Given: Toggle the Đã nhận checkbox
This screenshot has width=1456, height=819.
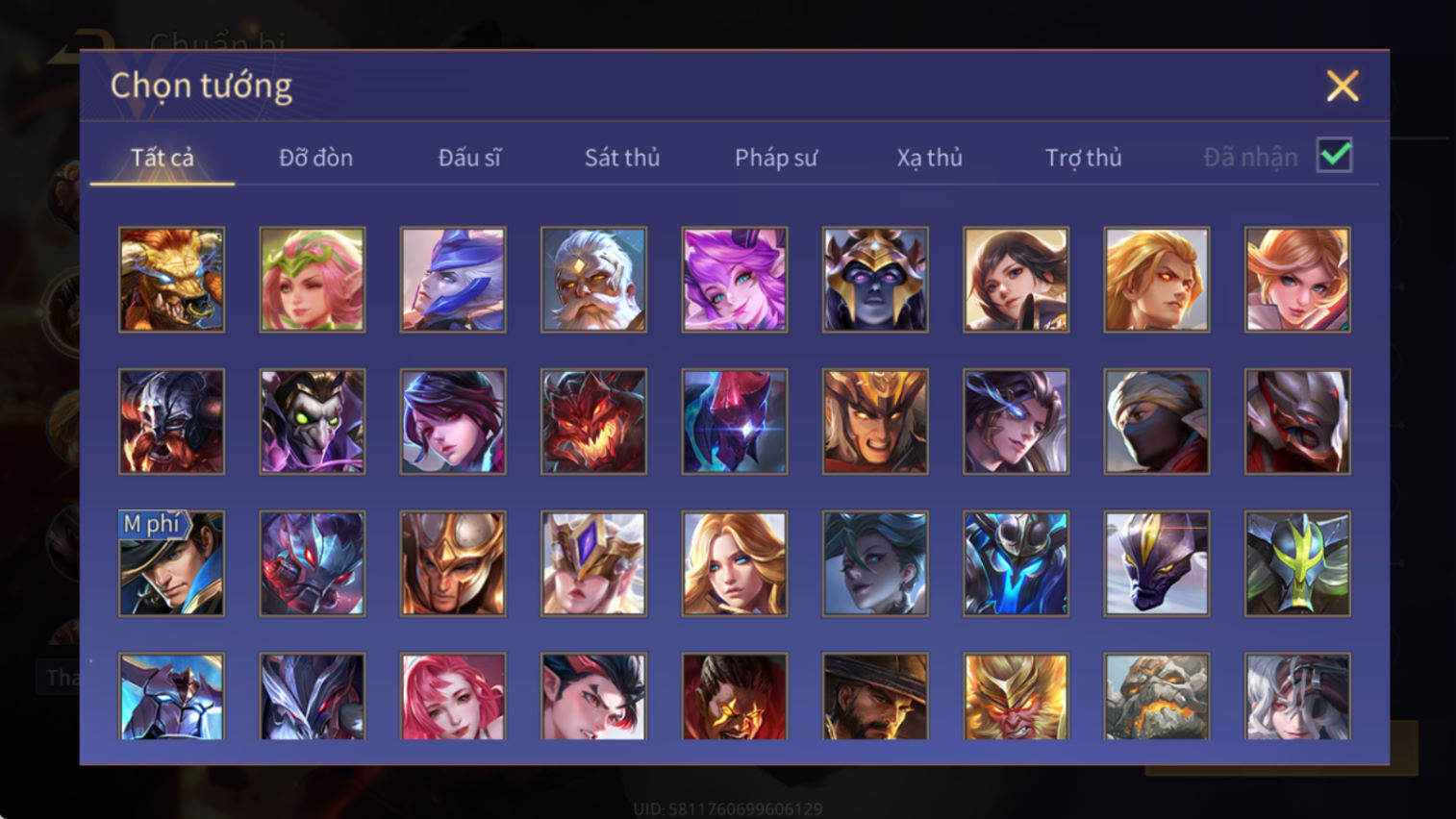Looking at the screenshot, I should [1335, 156].
